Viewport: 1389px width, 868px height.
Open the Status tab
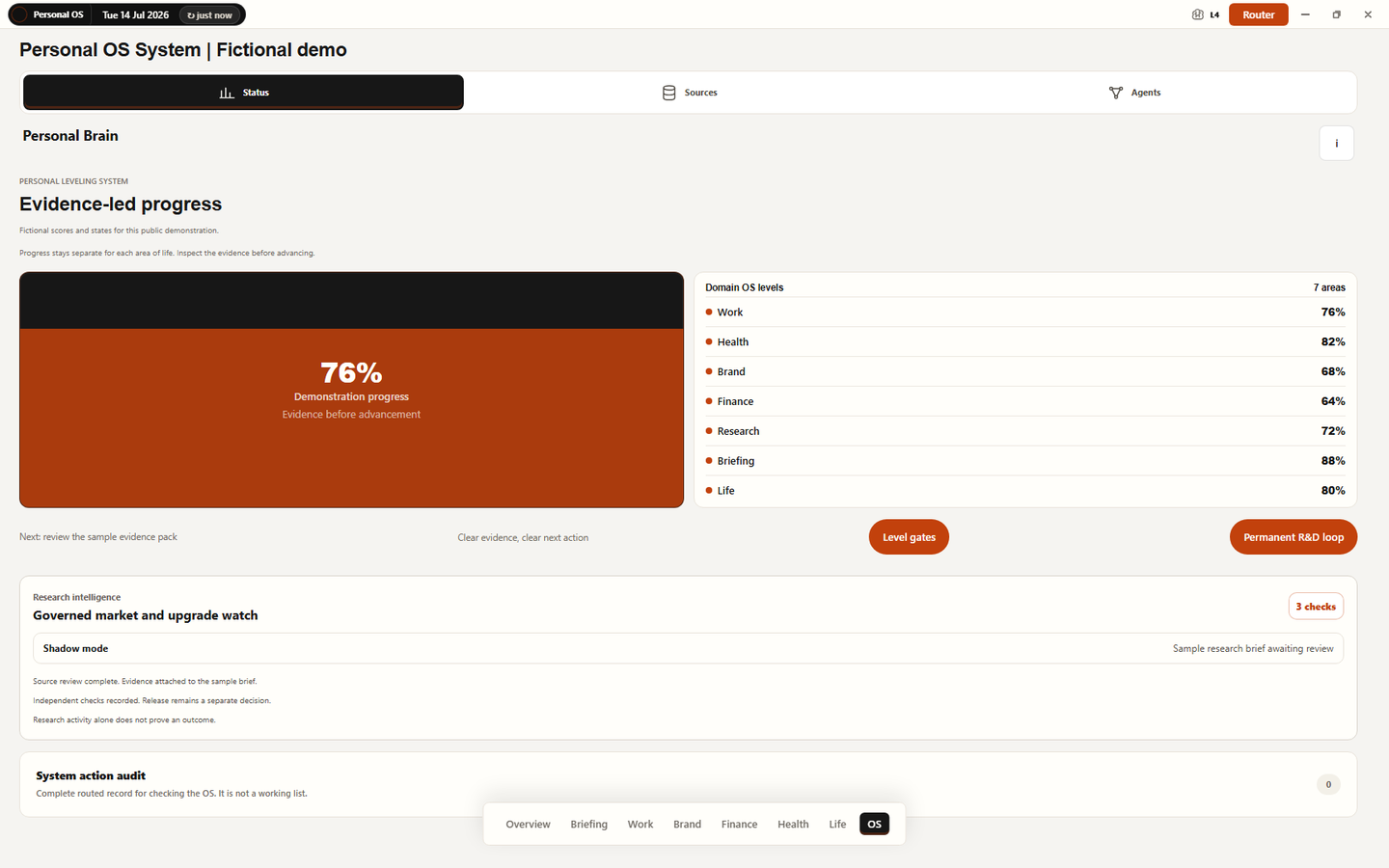(243, 93)
